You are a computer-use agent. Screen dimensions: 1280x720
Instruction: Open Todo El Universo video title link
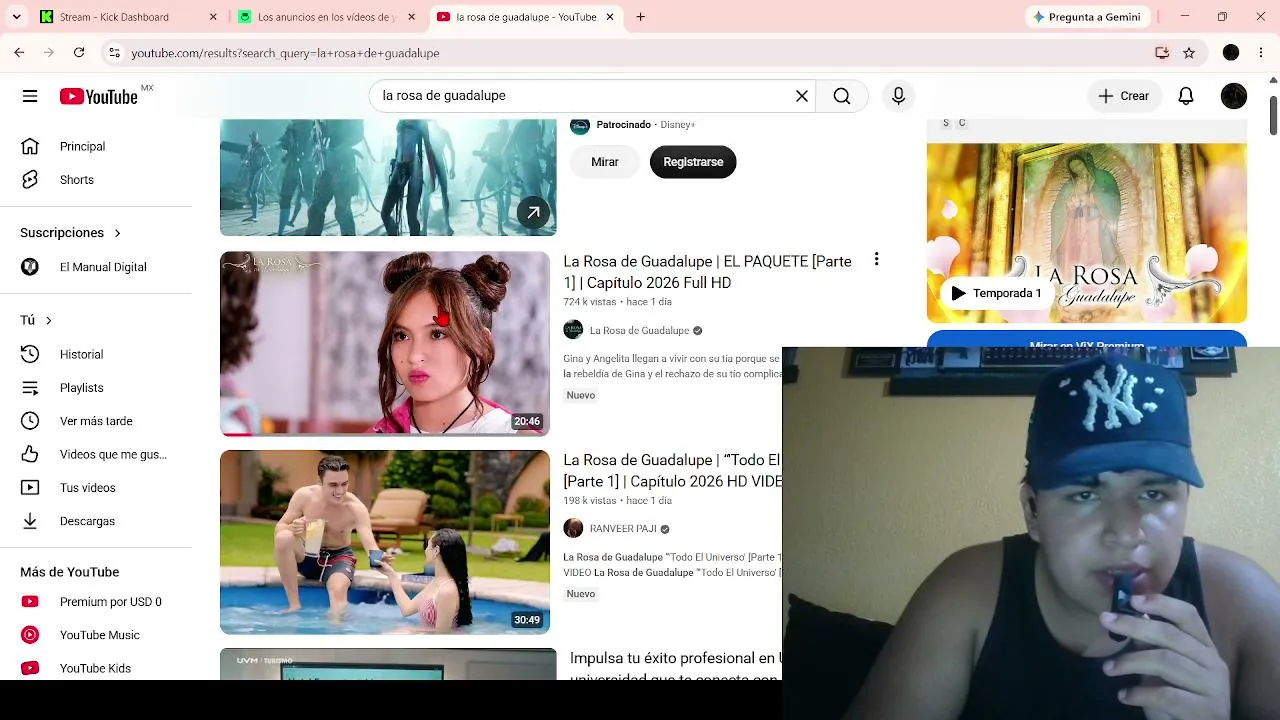[672, 470]
